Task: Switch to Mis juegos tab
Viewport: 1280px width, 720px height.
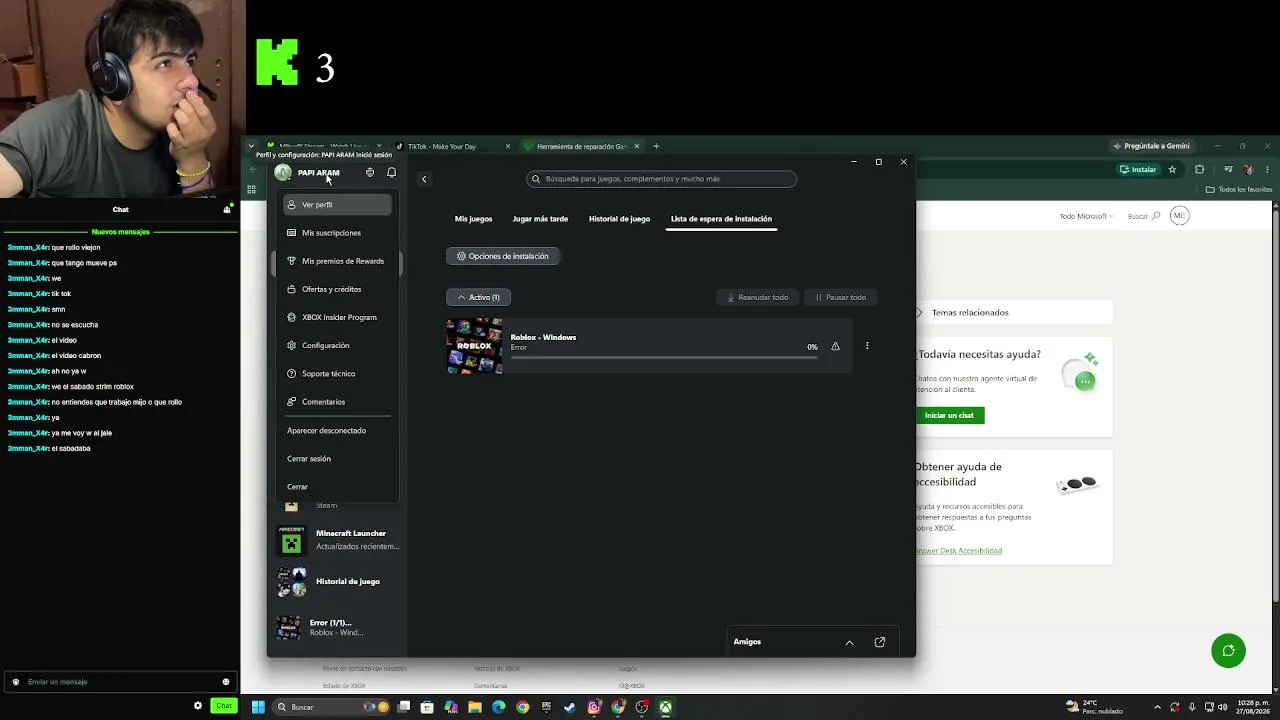Action: coord(473,219)
